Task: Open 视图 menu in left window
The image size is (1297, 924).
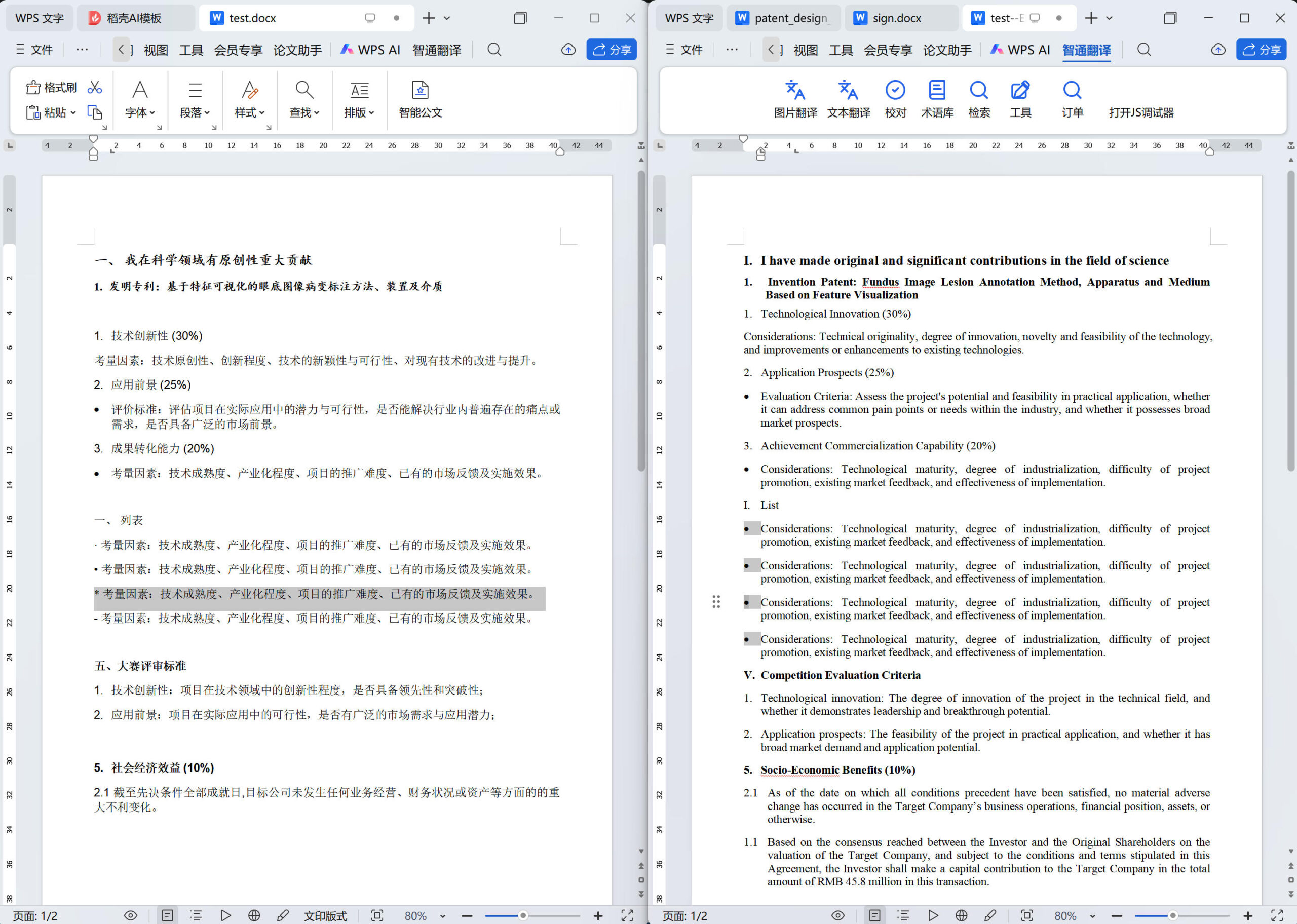Action: (156, 50)
